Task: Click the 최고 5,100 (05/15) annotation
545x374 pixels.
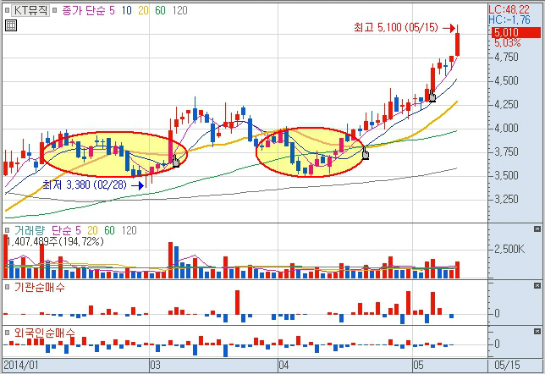Action: click(x=396, y=27)
